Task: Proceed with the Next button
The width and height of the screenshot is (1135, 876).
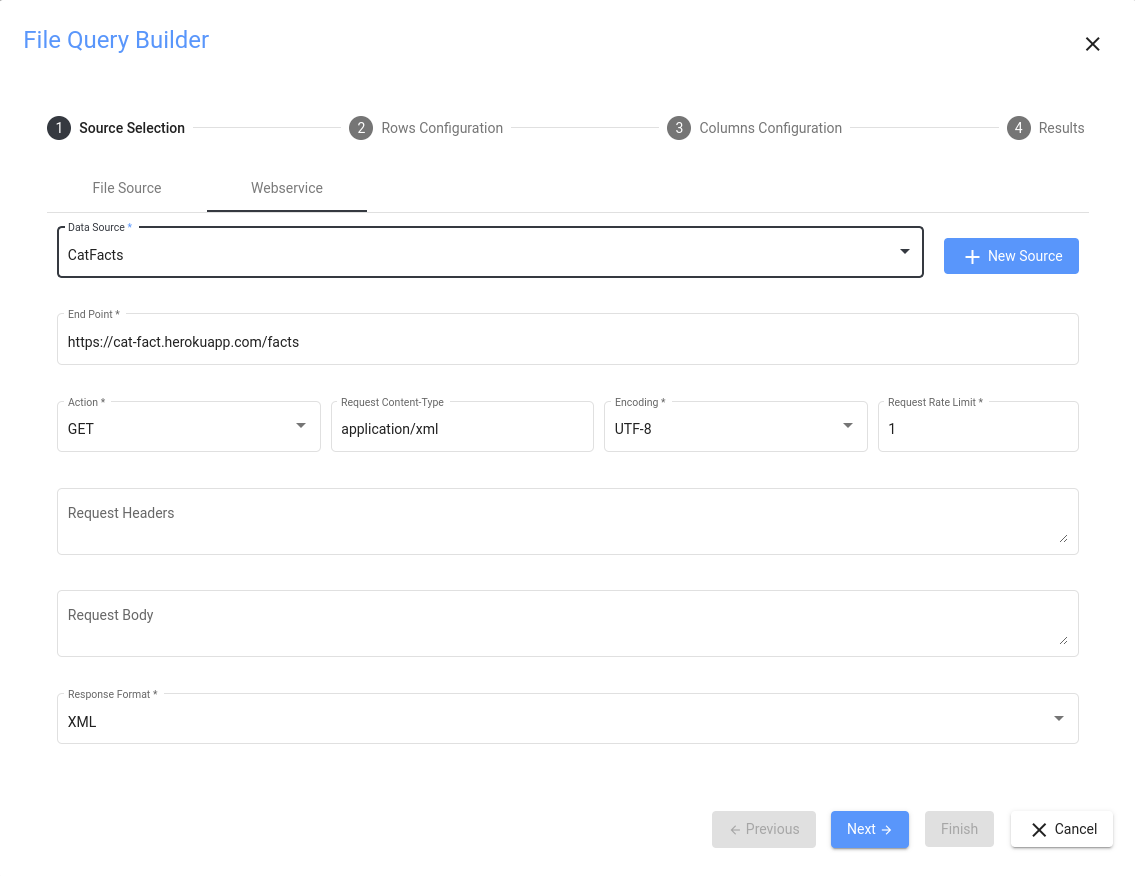Action: pos(869,829)
